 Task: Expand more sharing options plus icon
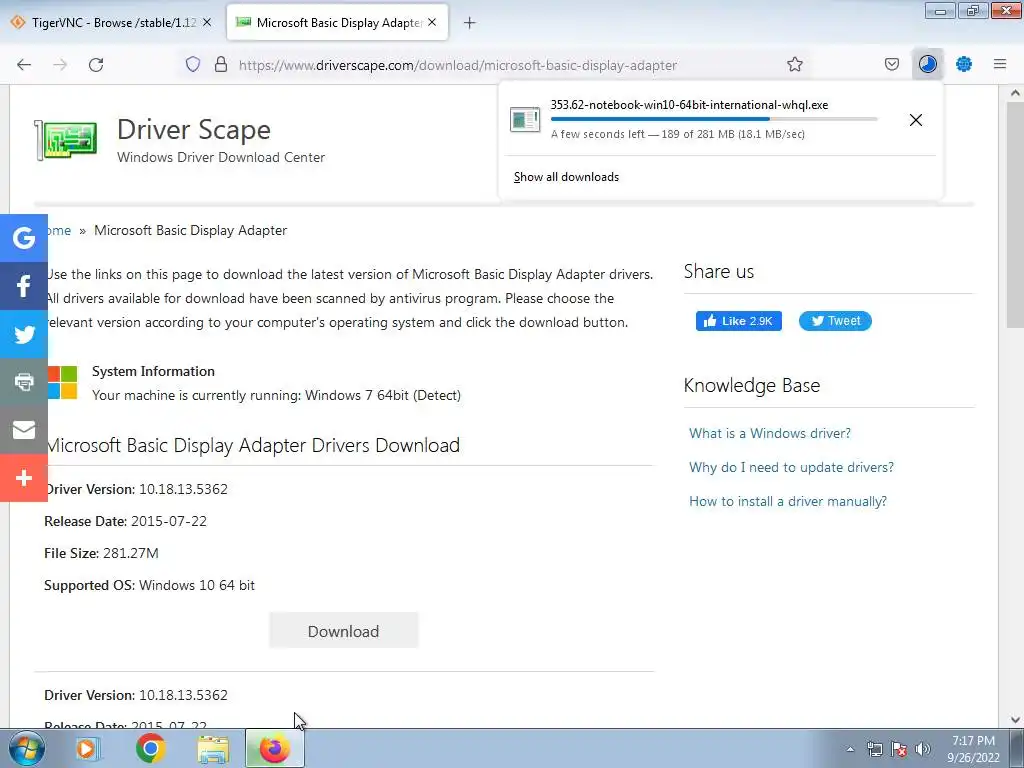point(24,478)
